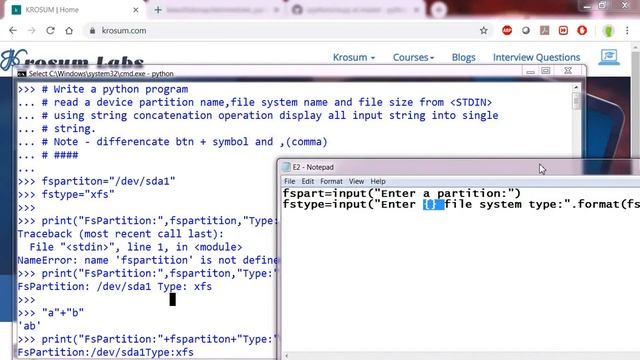This screenshot has height=360, width=640.
Task: Click the "'ab'" output line in cmd
Action: [29, 326]
